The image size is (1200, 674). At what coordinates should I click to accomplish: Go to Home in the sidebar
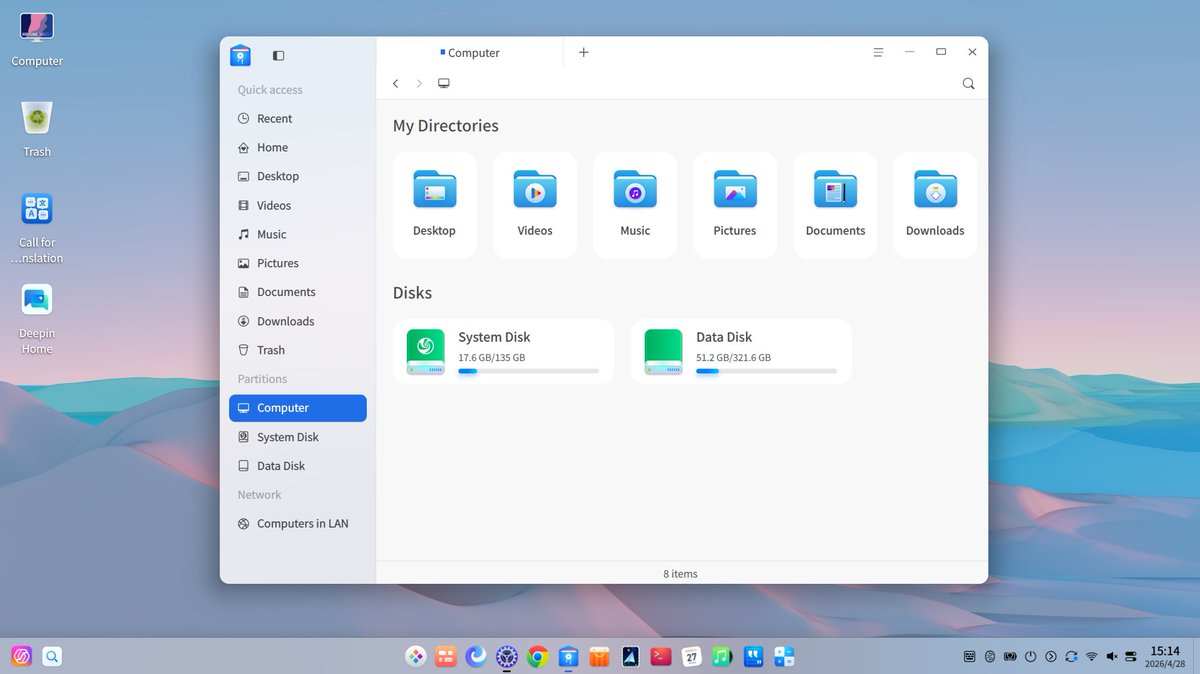pyautogui.click(x=298, y=147)
